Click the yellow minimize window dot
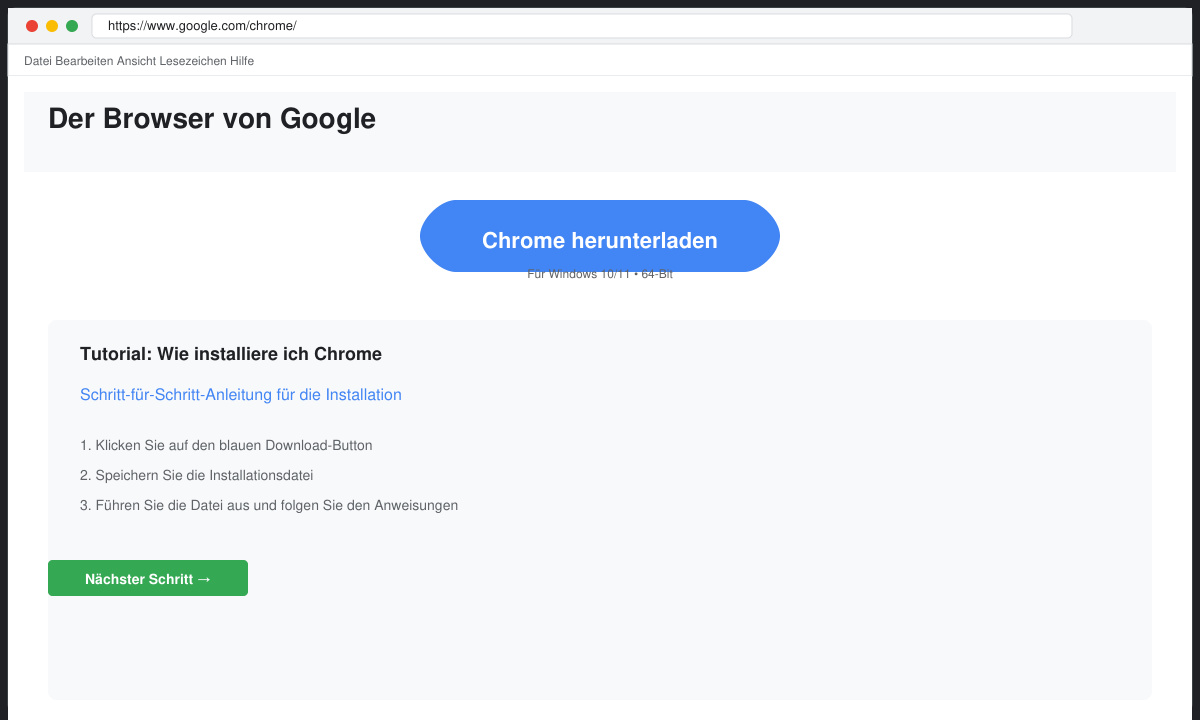The height and width of the screenshot is (720, 1200). (x=52, y=26)
